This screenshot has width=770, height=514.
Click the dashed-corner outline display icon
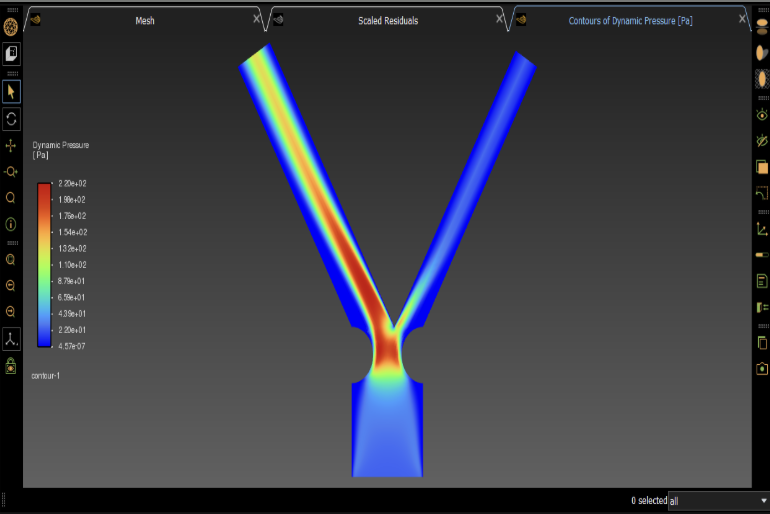[762, 193]
